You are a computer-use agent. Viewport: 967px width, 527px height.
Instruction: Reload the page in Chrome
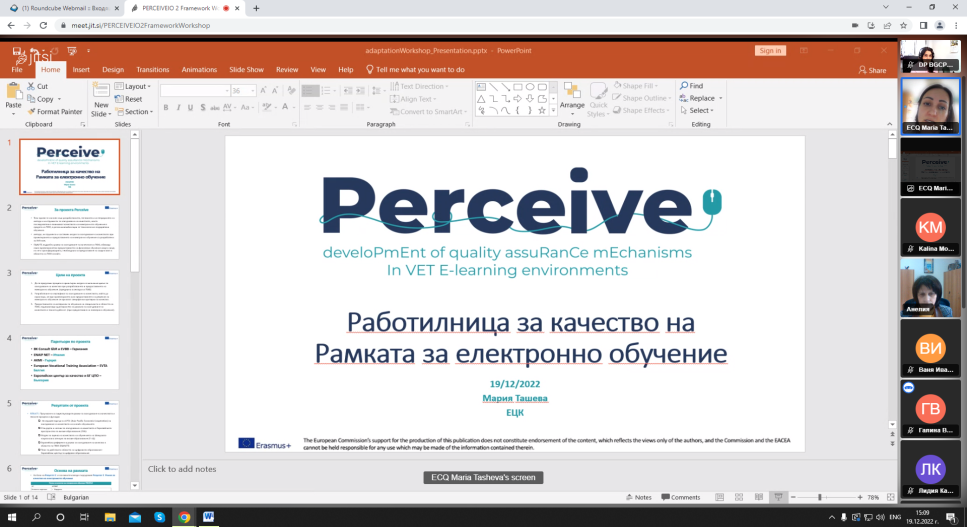(x=43, y=25)
